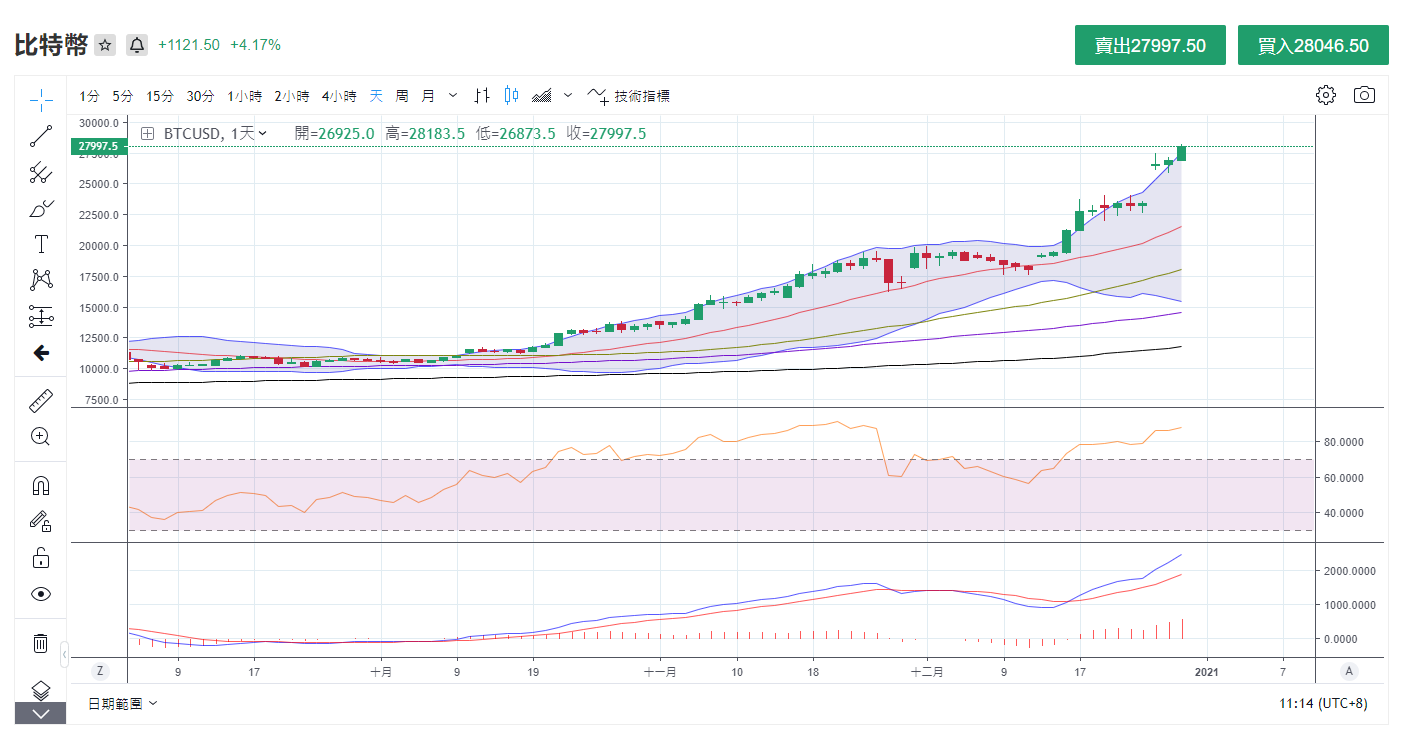Open chart settings gear icon
Image resolution: width=1406 pixels, height=735 pixels.
tap(1326, 95)
